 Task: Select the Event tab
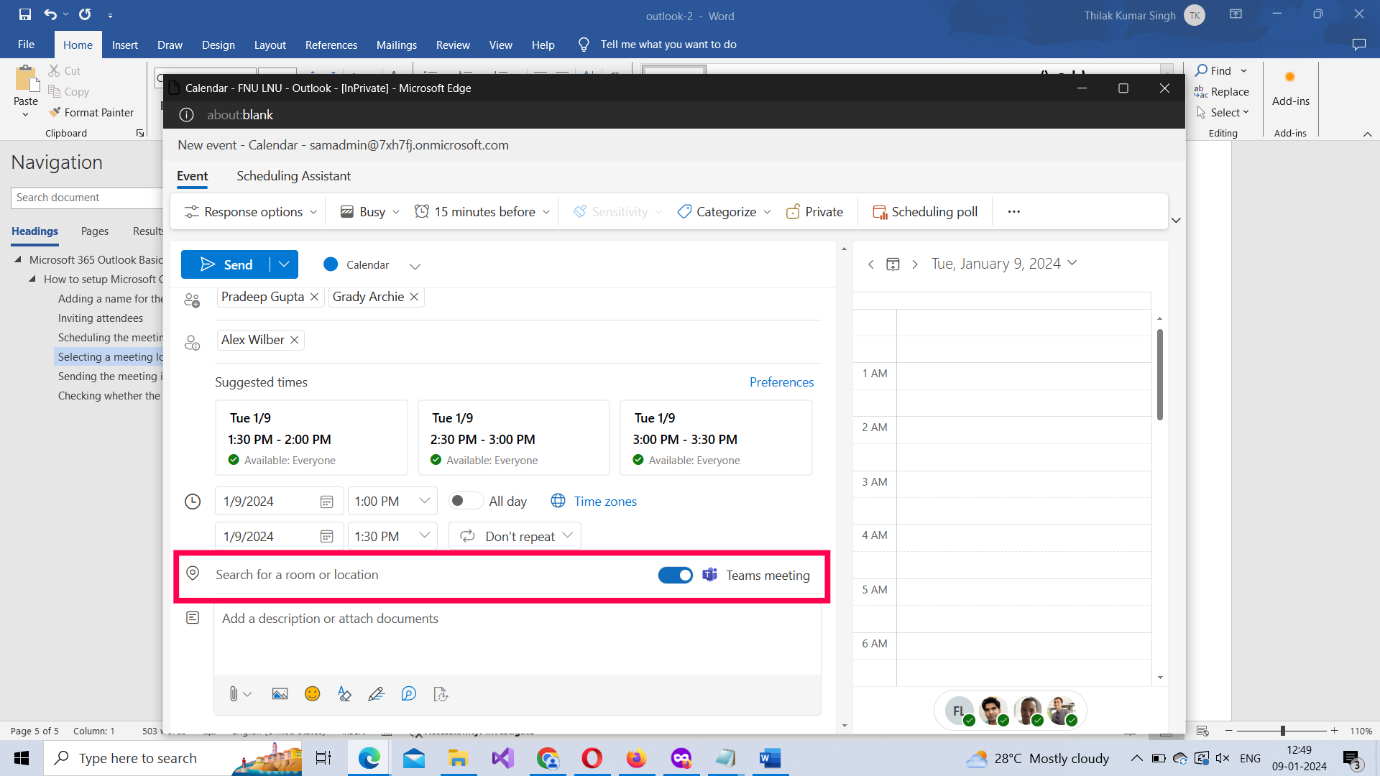click(x=192, y=176)
